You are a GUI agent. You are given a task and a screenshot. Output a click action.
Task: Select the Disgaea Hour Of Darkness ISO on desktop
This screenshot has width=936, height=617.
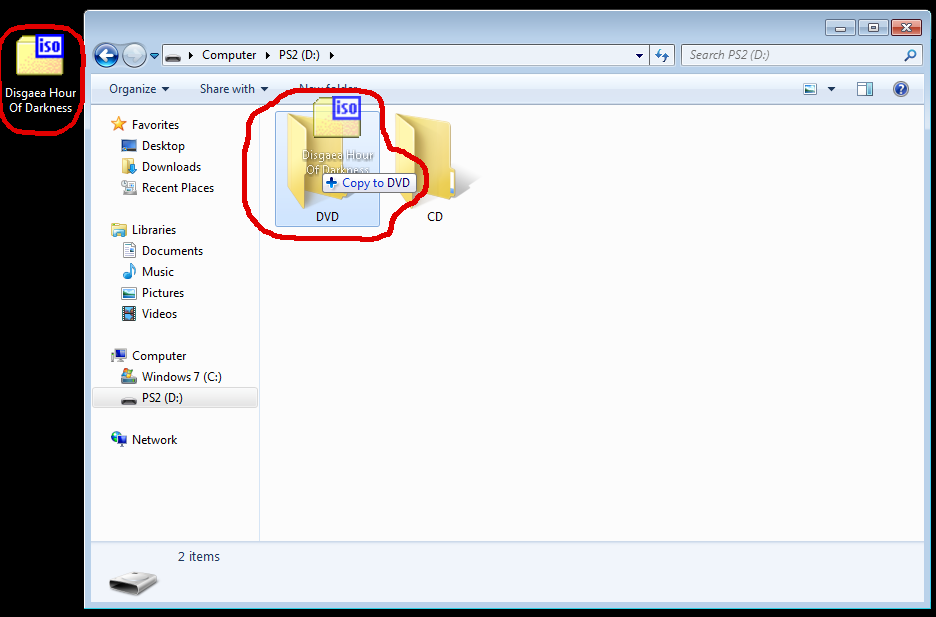click(x=41, y=70)
